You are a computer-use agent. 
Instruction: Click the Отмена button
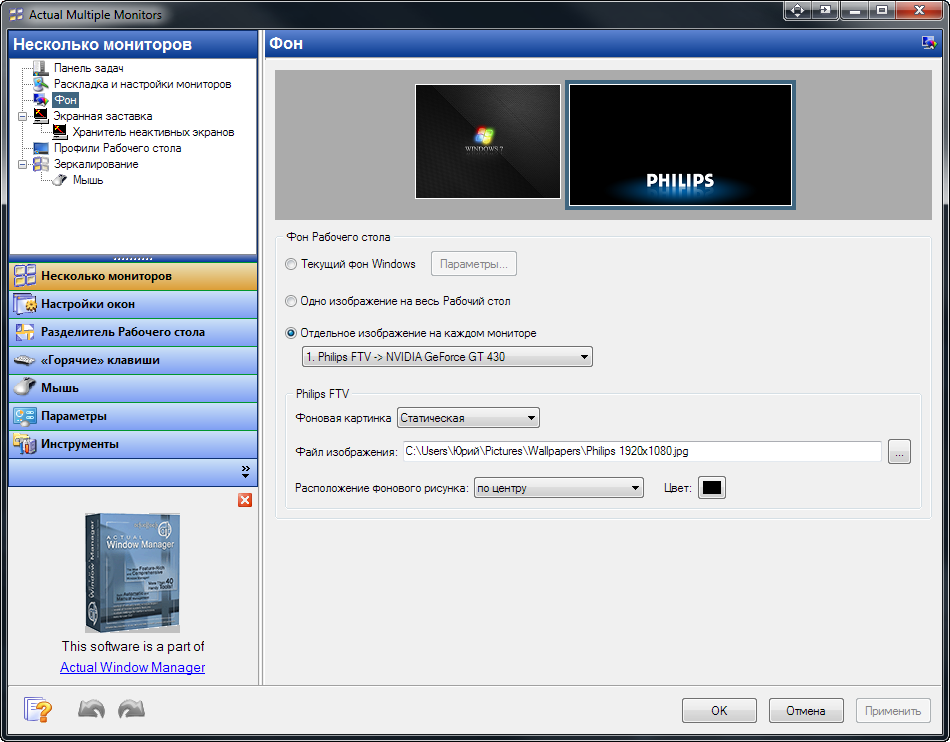click(x=806, y=711)
